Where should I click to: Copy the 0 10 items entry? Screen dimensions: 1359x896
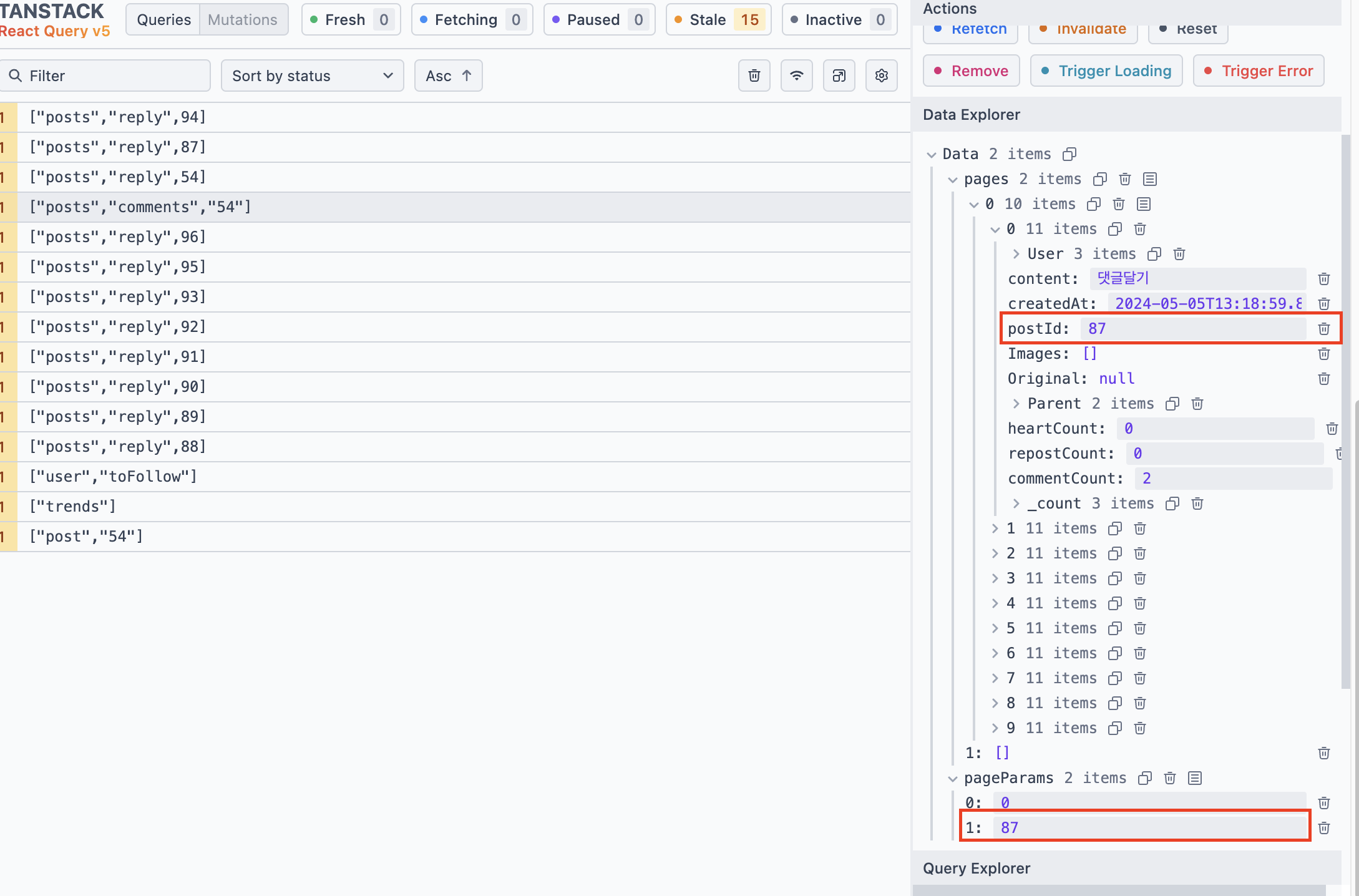coord(1094,204)
